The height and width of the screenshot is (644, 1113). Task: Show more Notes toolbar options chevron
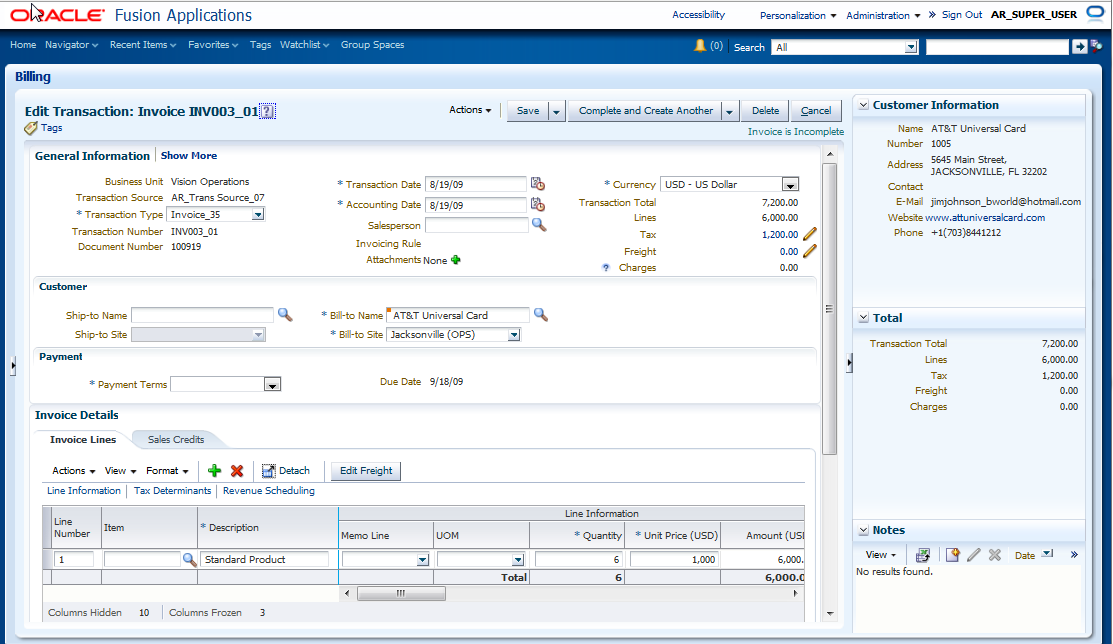tap(1074, 555)
